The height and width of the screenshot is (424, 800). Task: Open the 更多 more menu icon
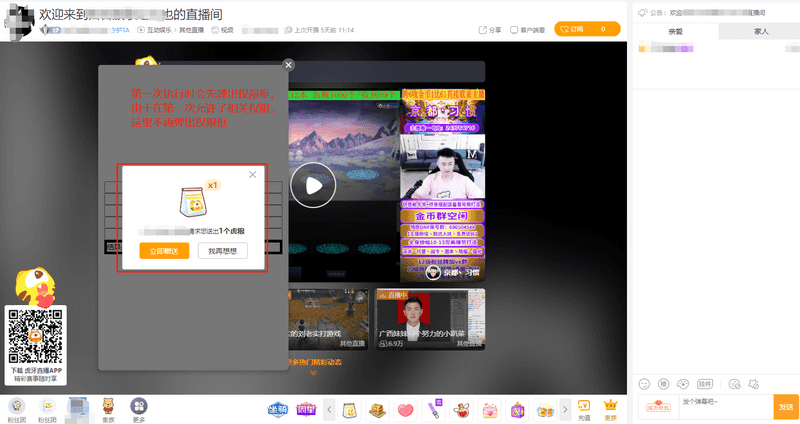139,410
